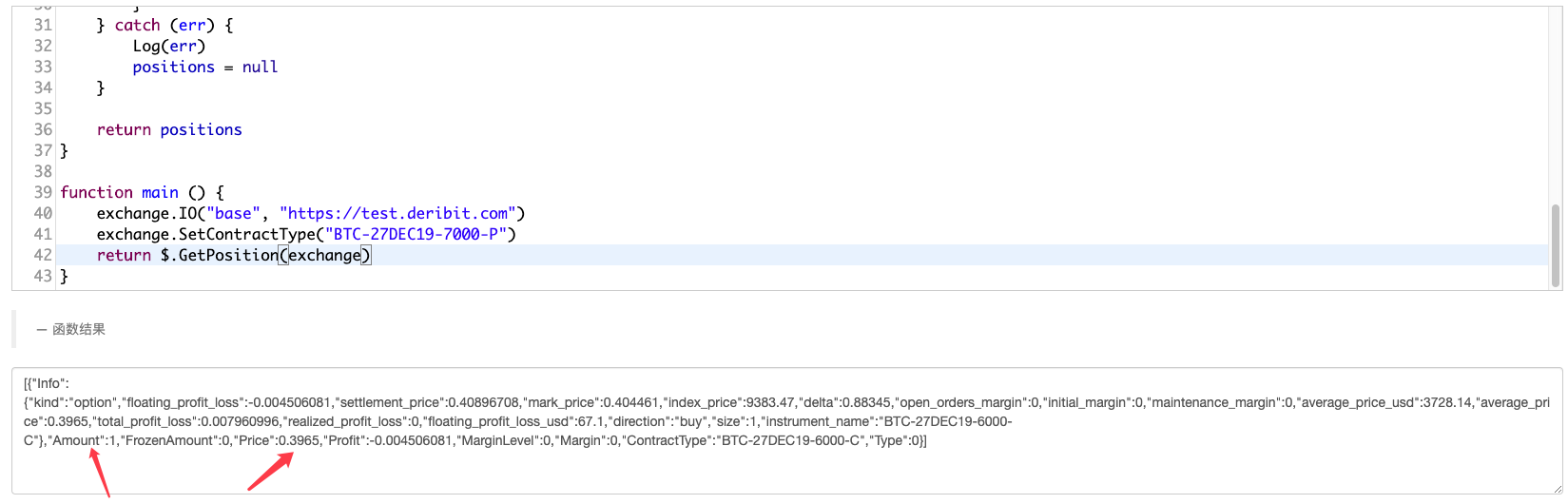Click line number 42 in the gutter

[43, 255]
